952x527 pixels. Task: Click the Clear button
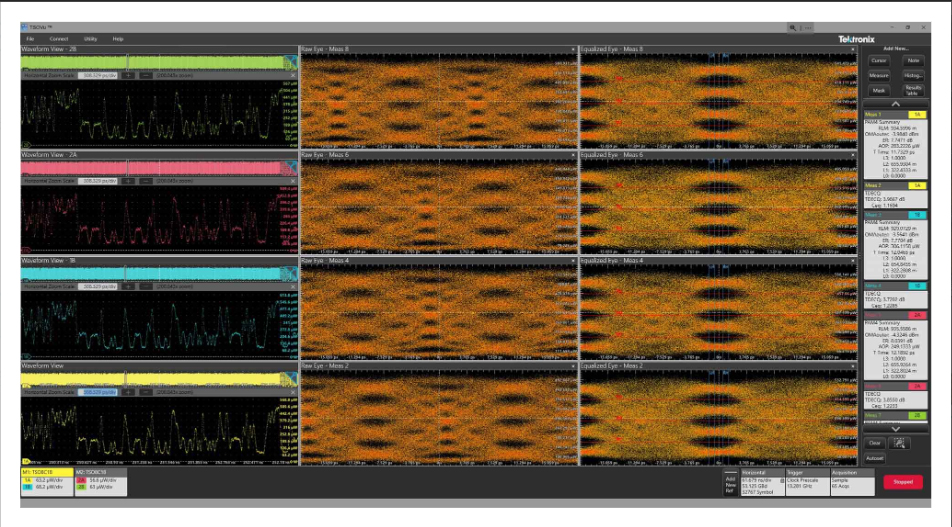[874, 443]
